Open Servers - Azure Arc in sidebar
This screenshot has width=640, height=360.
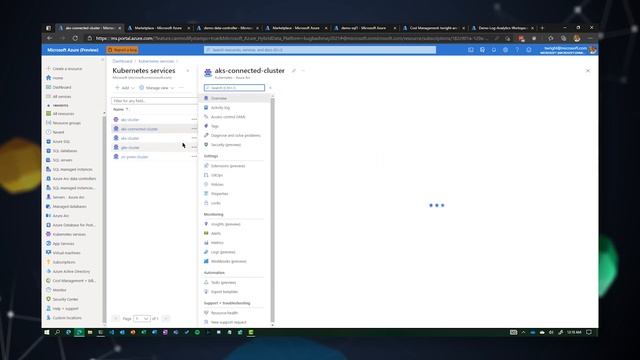(x=68, y=197)
